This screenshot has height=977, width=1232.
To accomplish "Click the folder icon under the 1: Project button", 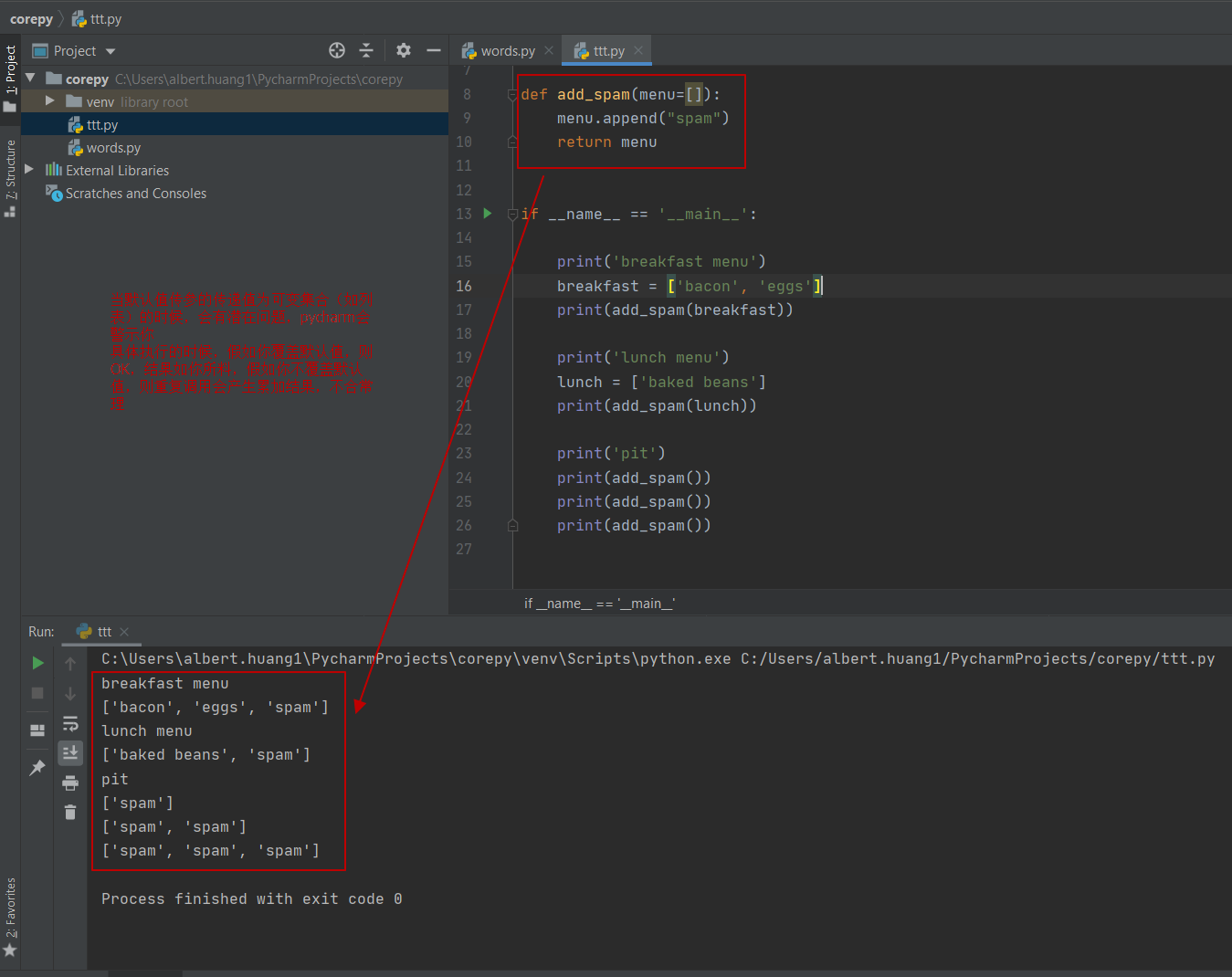I will (x=10, y=107).
